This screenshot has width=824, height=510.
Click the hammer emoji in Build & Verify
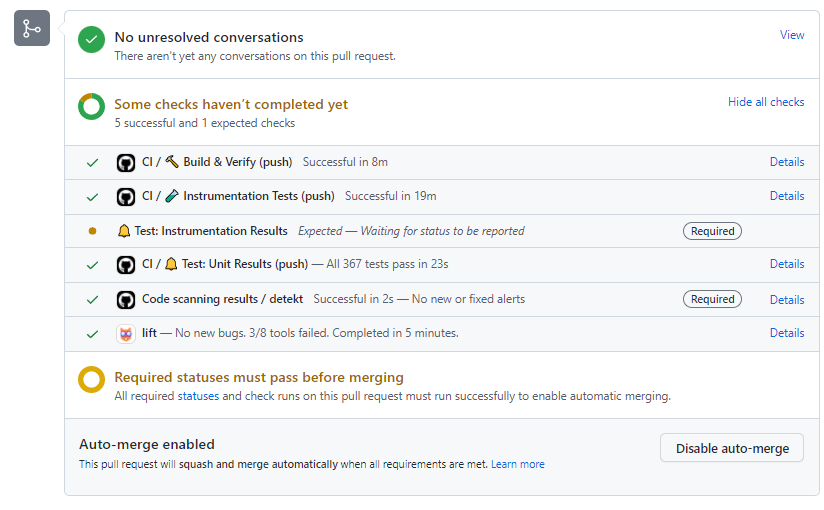pyautogui.click(x=172, y=161)
